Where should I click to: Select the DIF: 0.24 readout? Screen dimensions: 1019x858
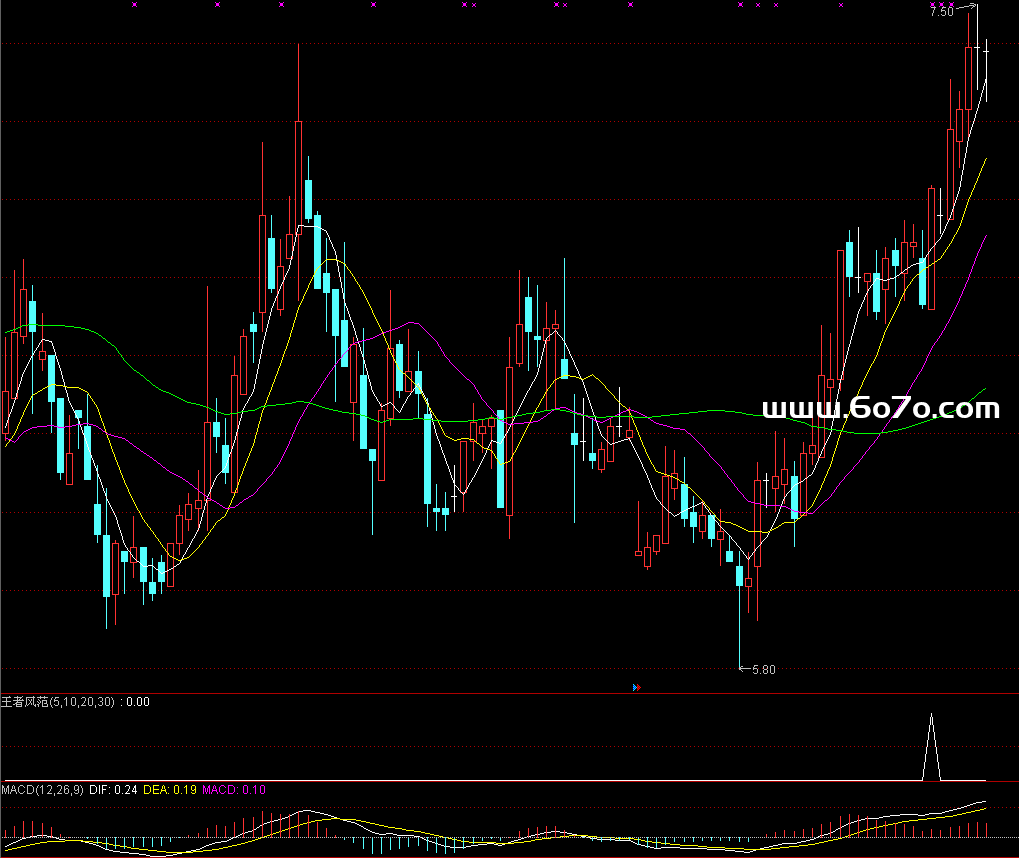[x=113, y=790]
